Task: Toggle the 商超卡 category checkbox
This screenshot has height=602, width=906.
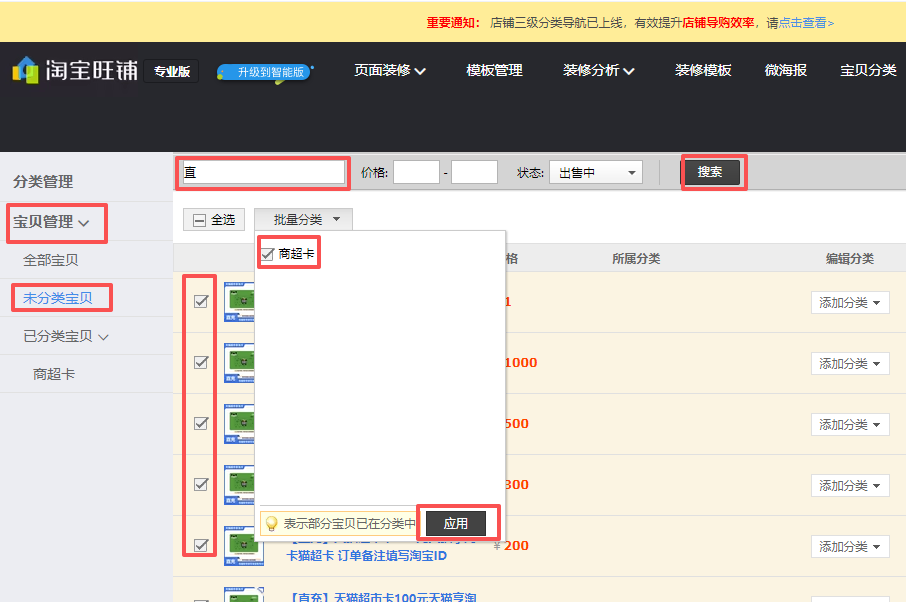Action: tap(268, 255)
